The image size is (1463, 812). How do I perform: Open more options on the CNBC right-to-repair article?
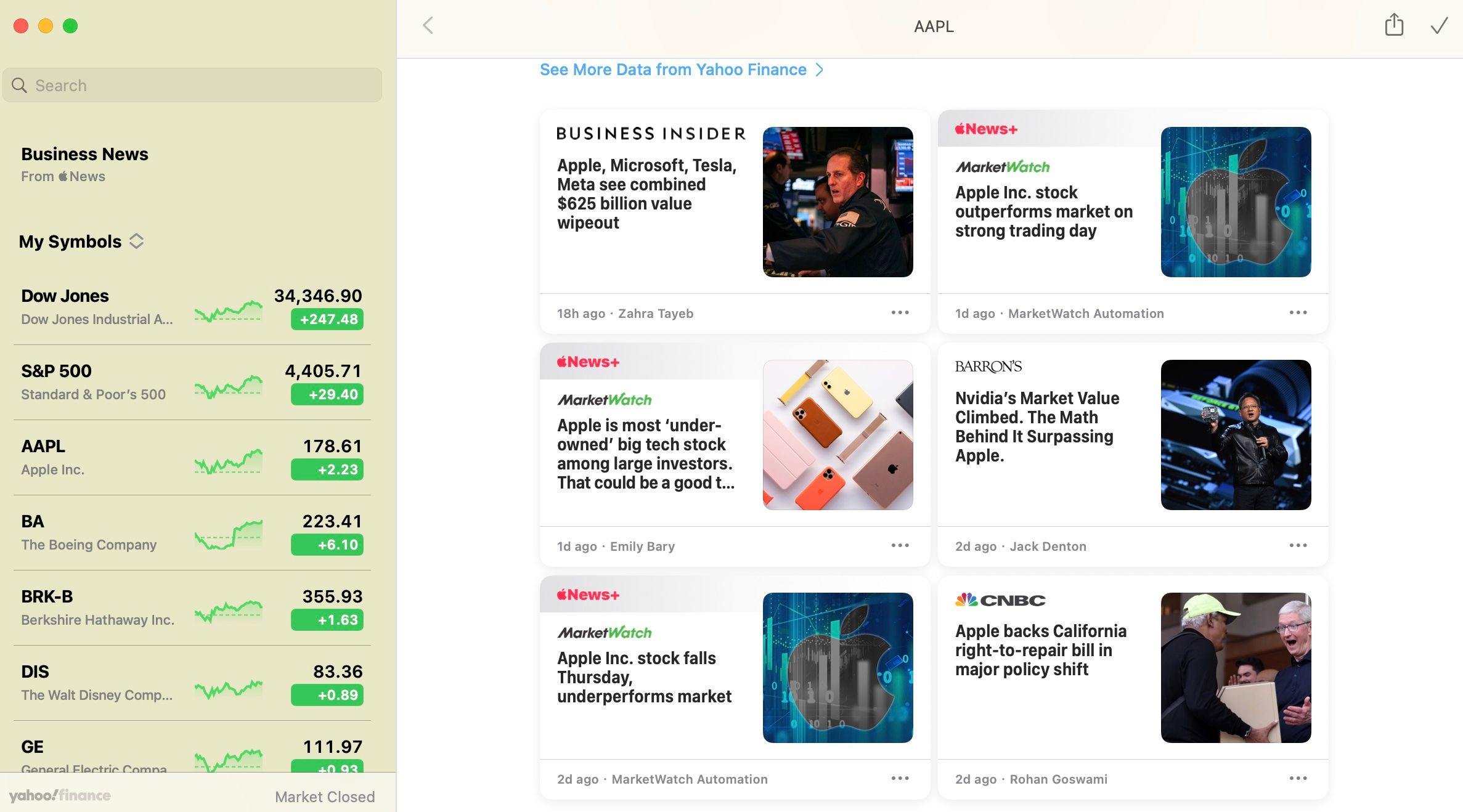click(1298, 778)
